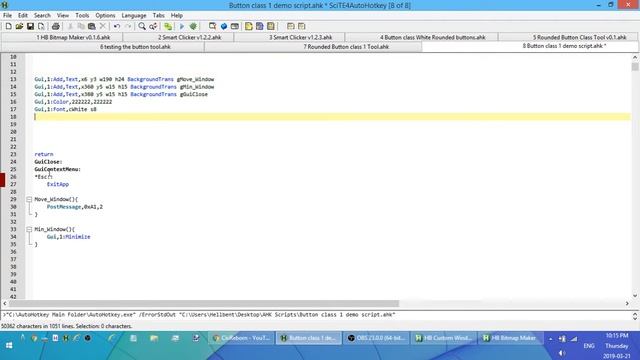This screenshot has height=360, width=640.
Task: Click the status bar character count text
Action: tap(67, 326)
